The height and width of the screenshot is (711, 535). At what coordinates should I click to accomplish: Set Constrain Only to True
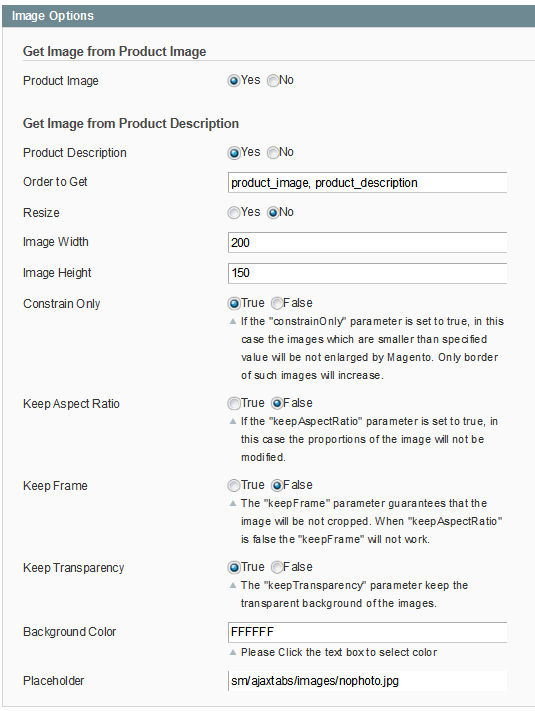pyautogui.click(x=233, y=304)
